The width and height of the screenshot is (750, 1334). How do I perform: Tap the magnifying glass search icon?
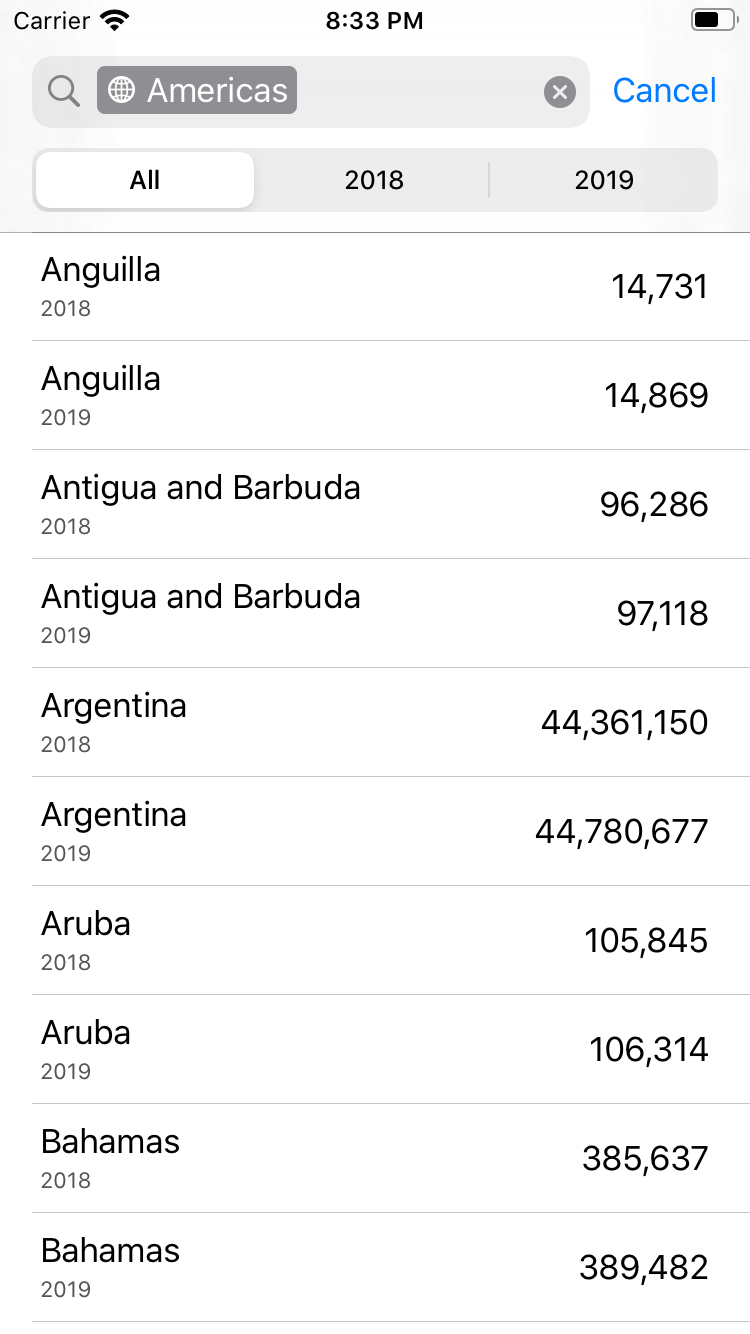(64, 91)
